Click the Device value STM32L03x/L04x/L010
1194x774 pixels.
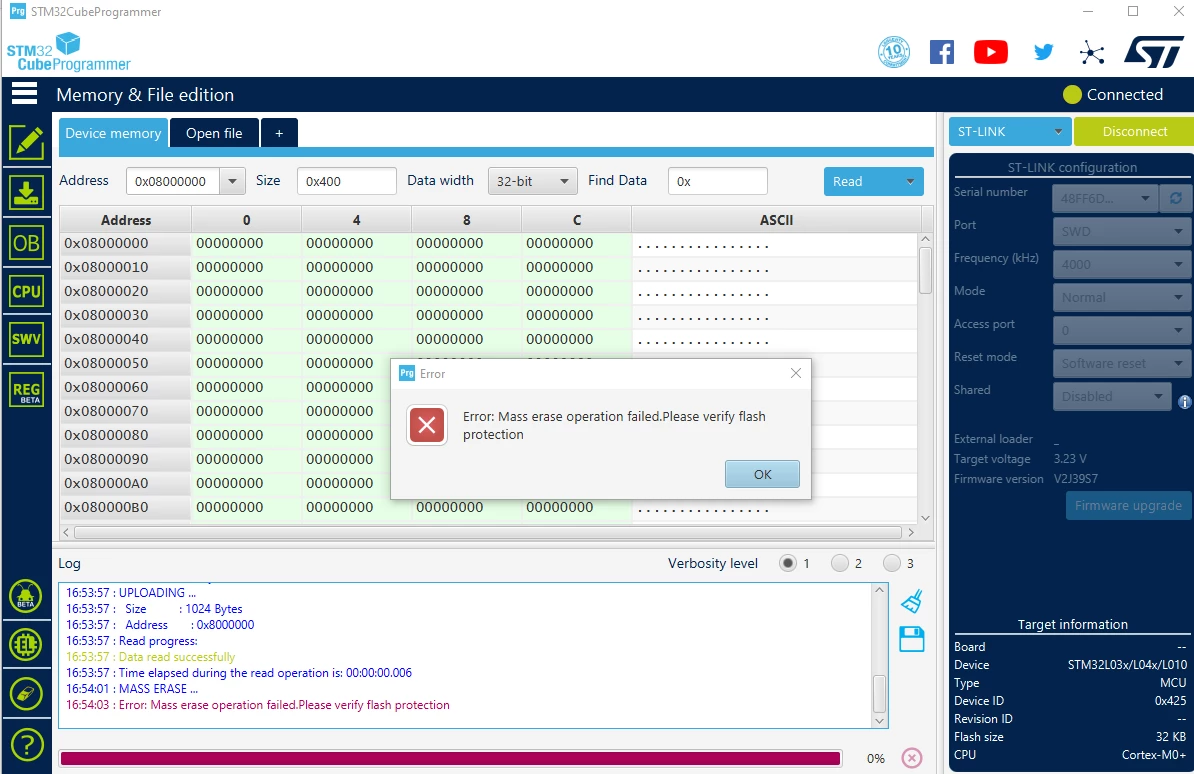click(1127, 665)
